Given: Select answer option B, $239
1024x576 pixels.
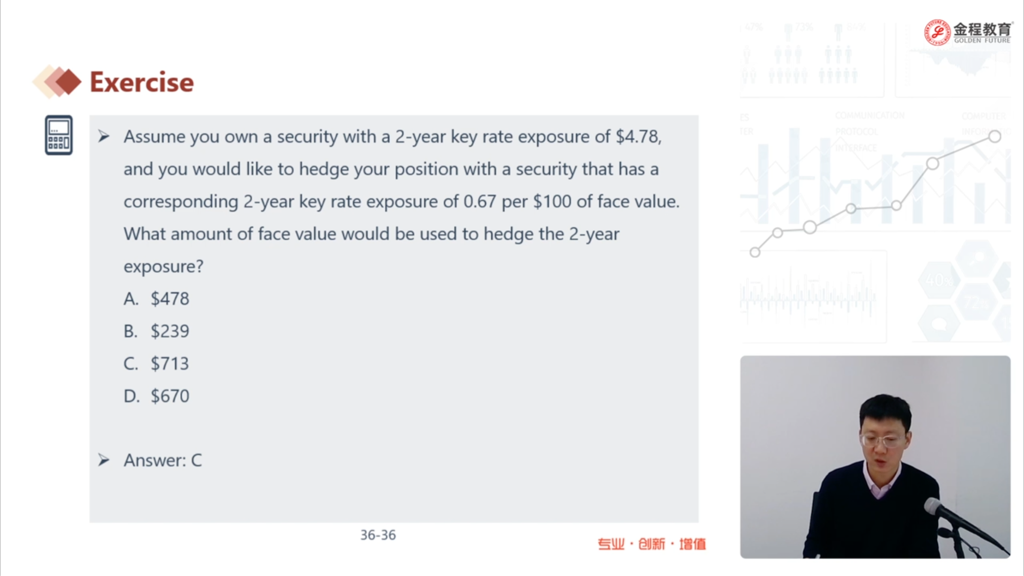Looking at the screenshot, I should click(157, 331).
